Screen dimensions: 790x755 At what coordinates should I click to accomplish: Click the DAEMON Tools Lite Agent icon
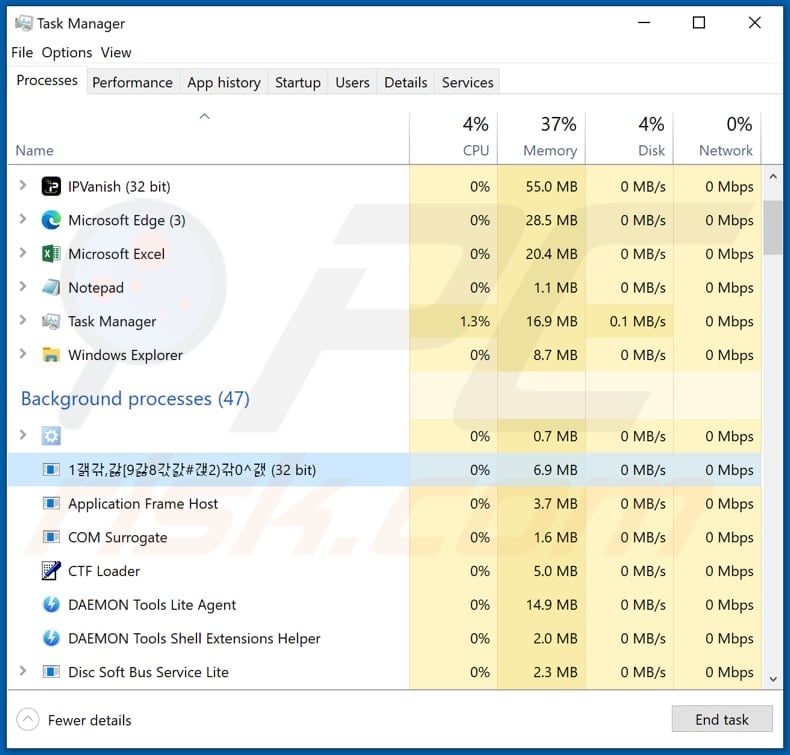click(x=51, y=605)
